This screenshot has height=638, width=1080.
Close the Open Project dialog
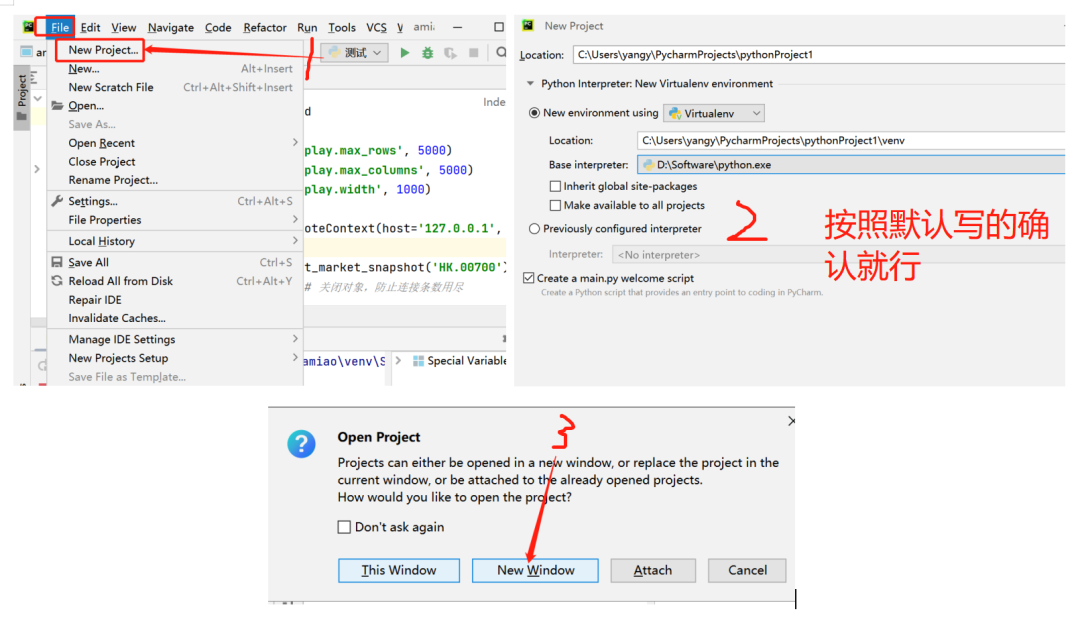point(791,421)
